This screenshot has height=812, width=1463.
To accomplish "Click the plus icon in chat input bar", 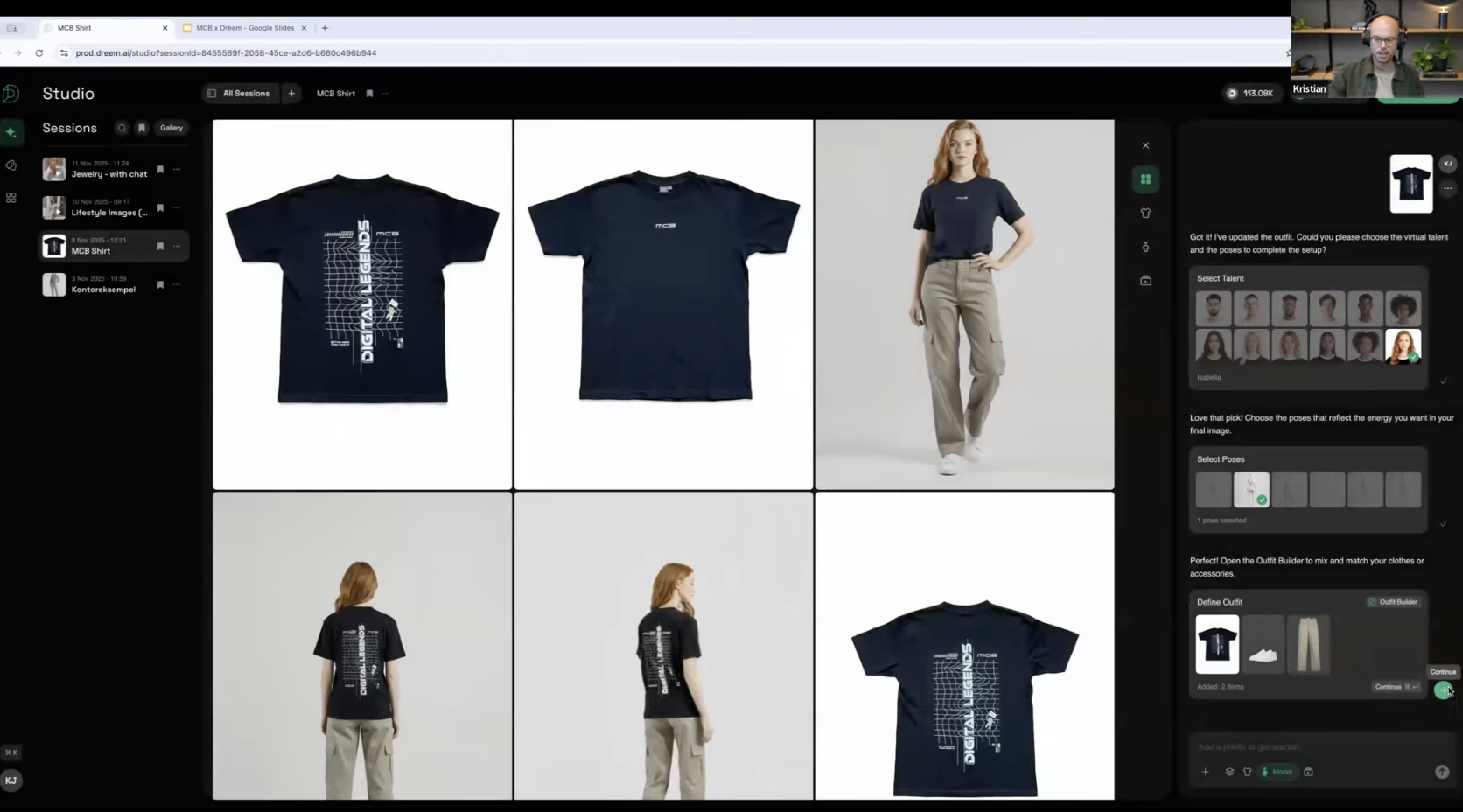I will 1205,772.
